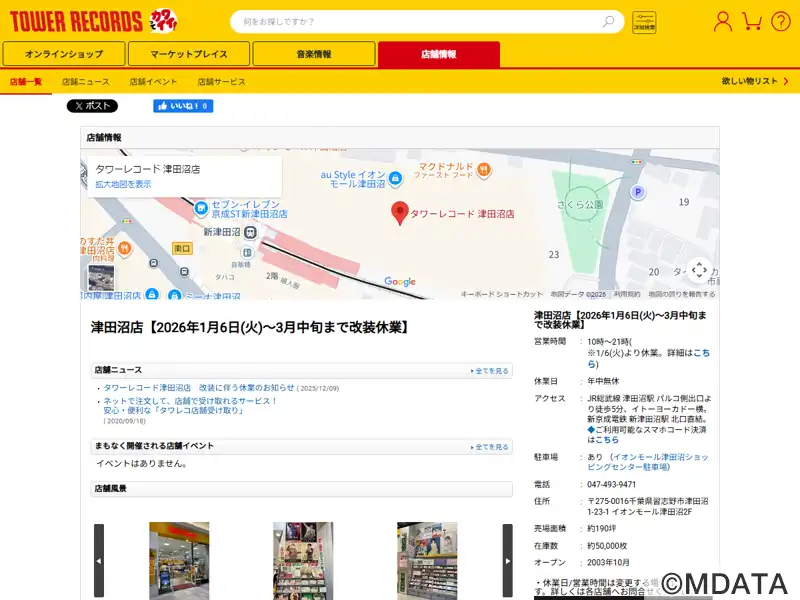Open the middle store shelf photo thumbnail
The width and height of the screenshot is (800, 600).
tap(303, 560)
